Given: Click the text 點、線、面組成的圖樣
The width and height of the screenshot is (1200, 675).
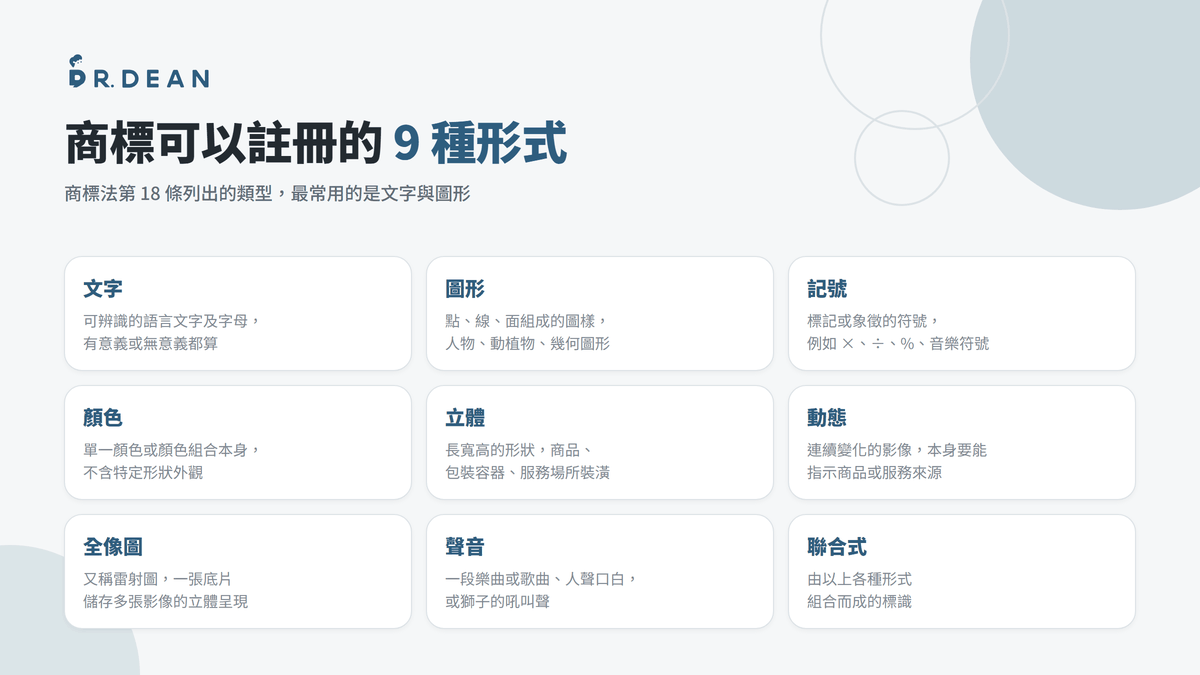Looking at the screenshot, I should point(527,321).
